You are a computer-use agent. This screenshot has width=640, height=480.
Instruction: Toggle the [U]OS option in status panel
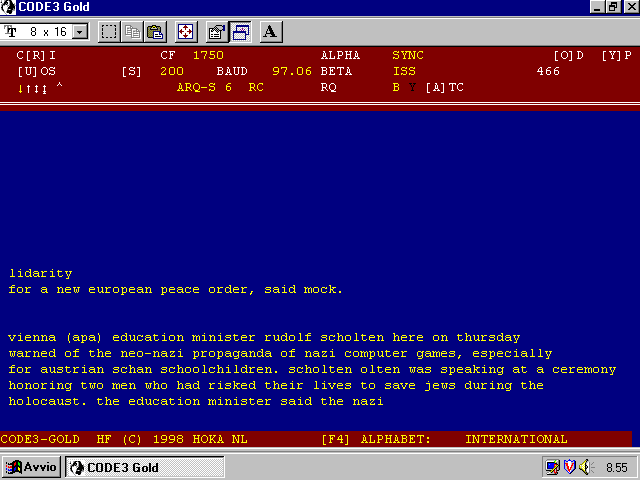[36, 72]
